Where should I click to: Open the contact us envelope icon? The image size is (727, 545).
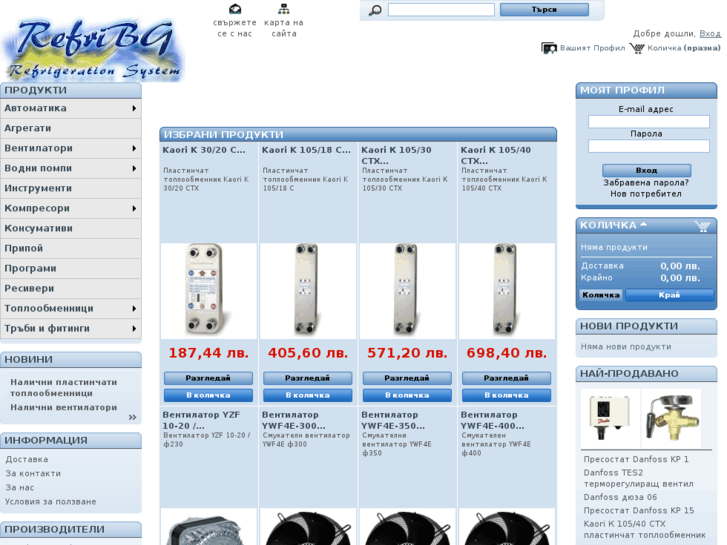point(235,9)
